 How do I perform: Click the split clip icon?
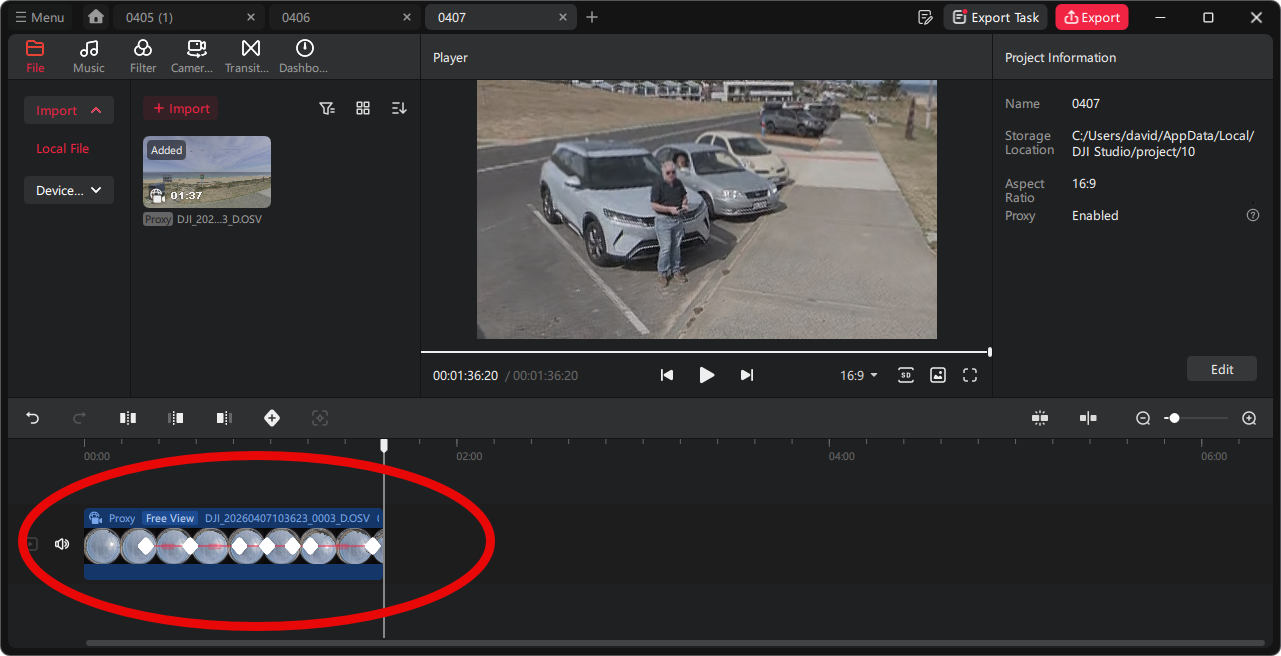pos(128,418)
